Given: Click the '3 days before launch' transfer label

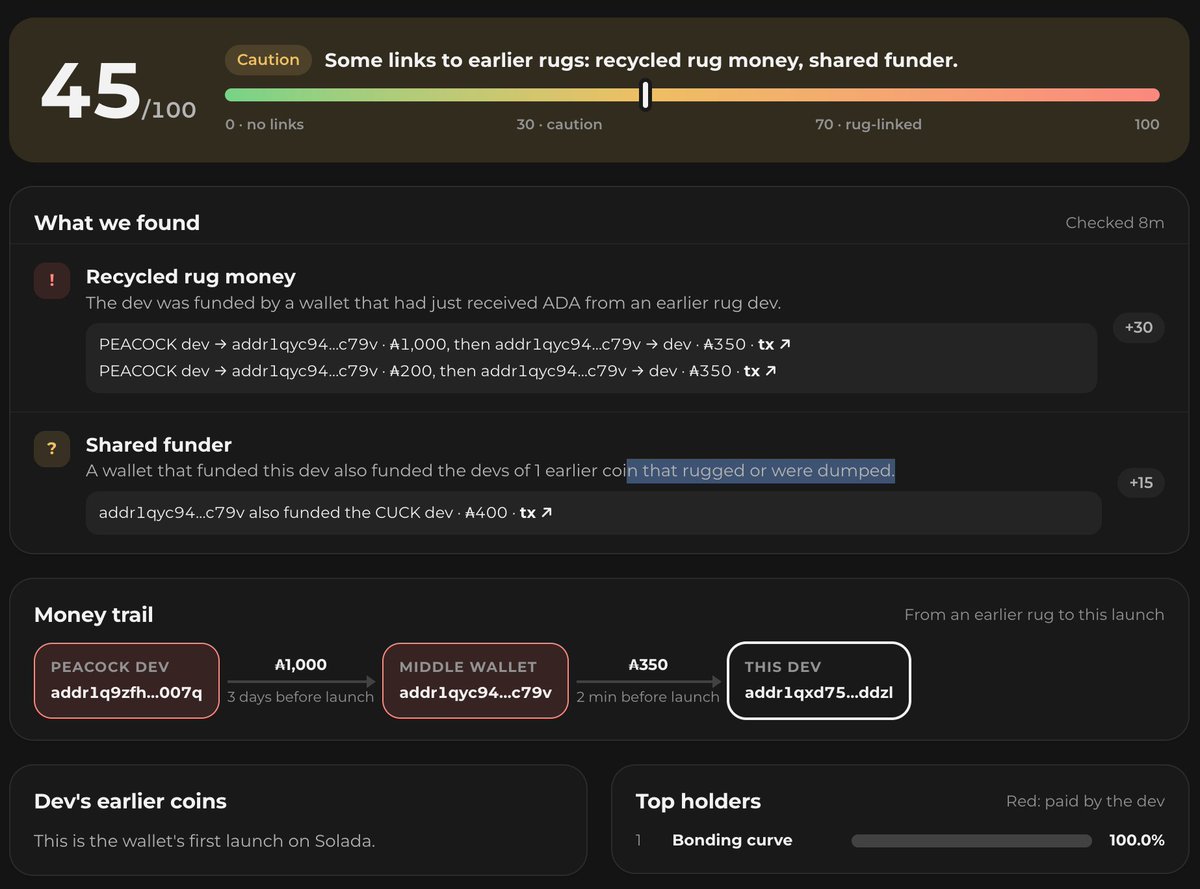Looking at the screenshot, I should point(300,697).
